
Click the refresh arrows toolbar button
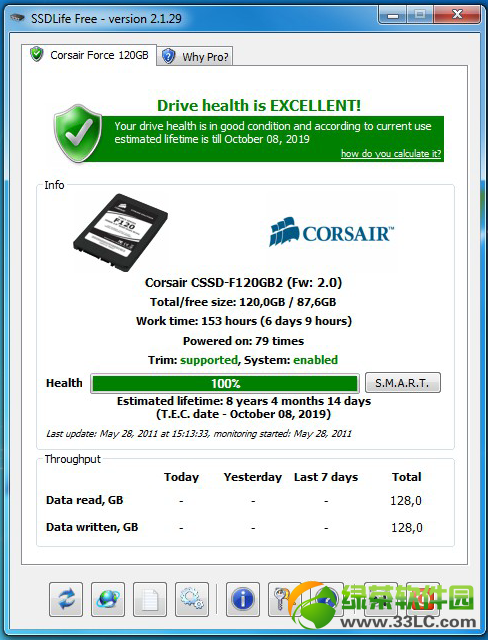[x=66, y=599]
